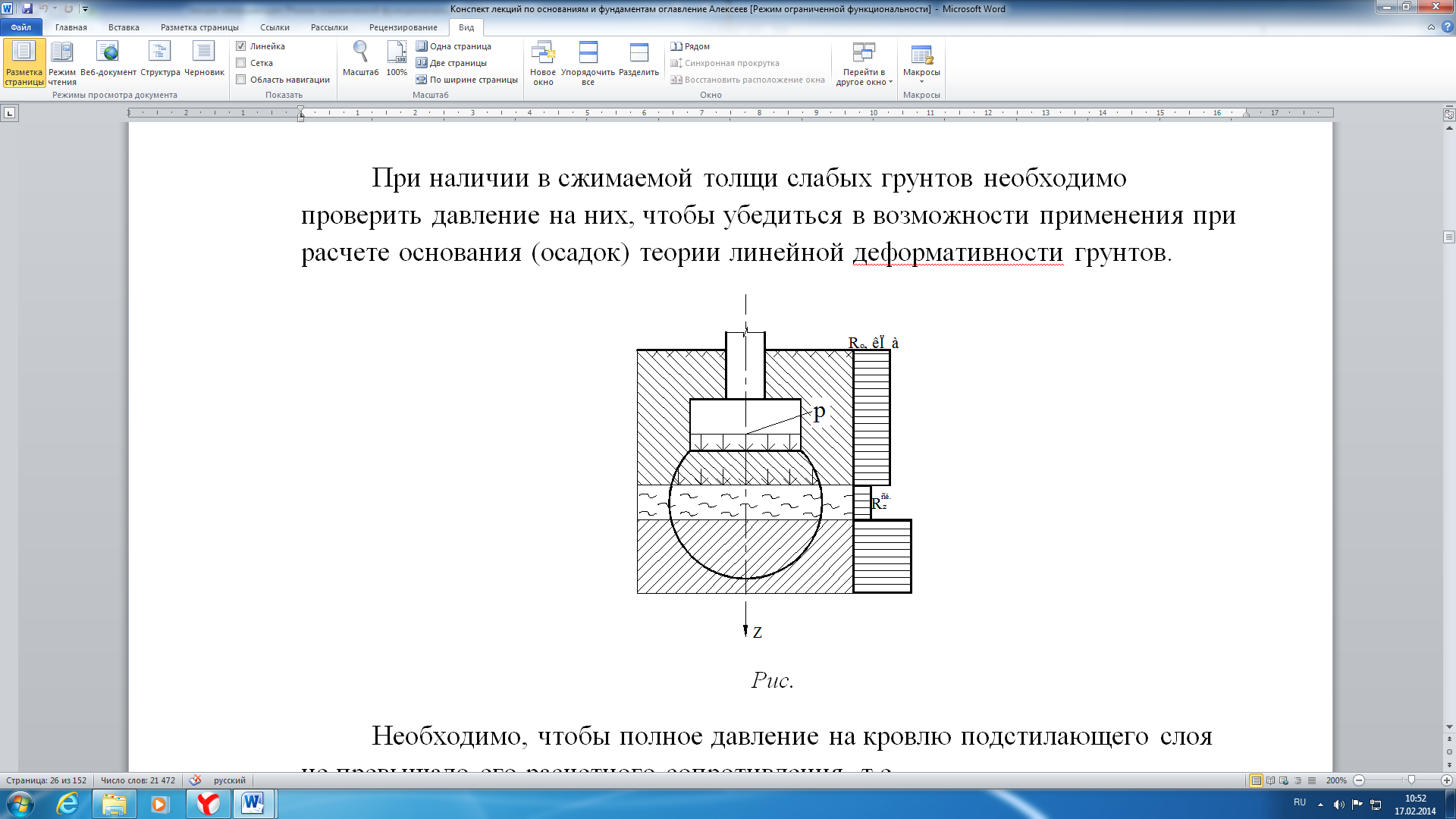Screen dimensions: 1456x819
Task: Open the Mailings tab (Рассылки)
Action: [329, 27]
